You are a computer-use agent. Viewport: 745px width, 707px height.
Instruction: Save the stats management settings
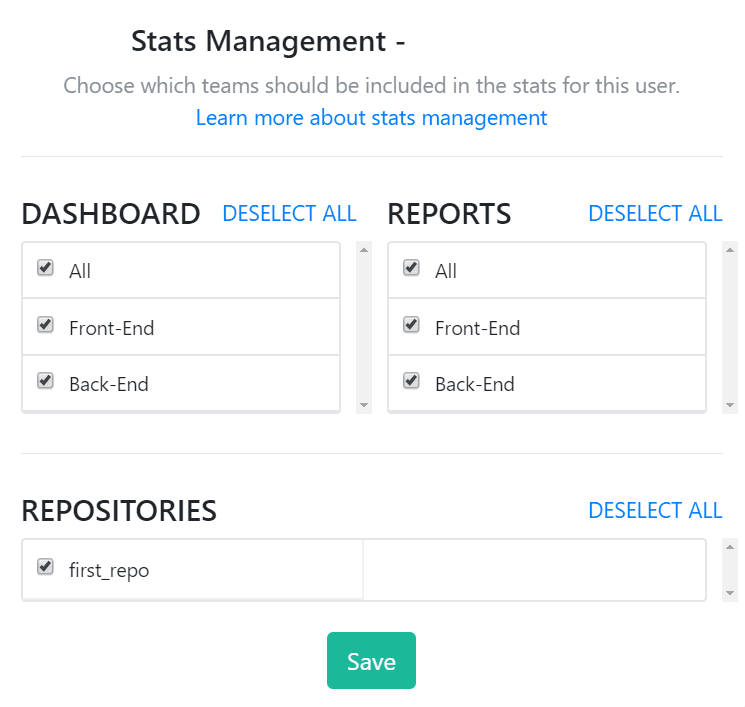(x=371, y=660)
